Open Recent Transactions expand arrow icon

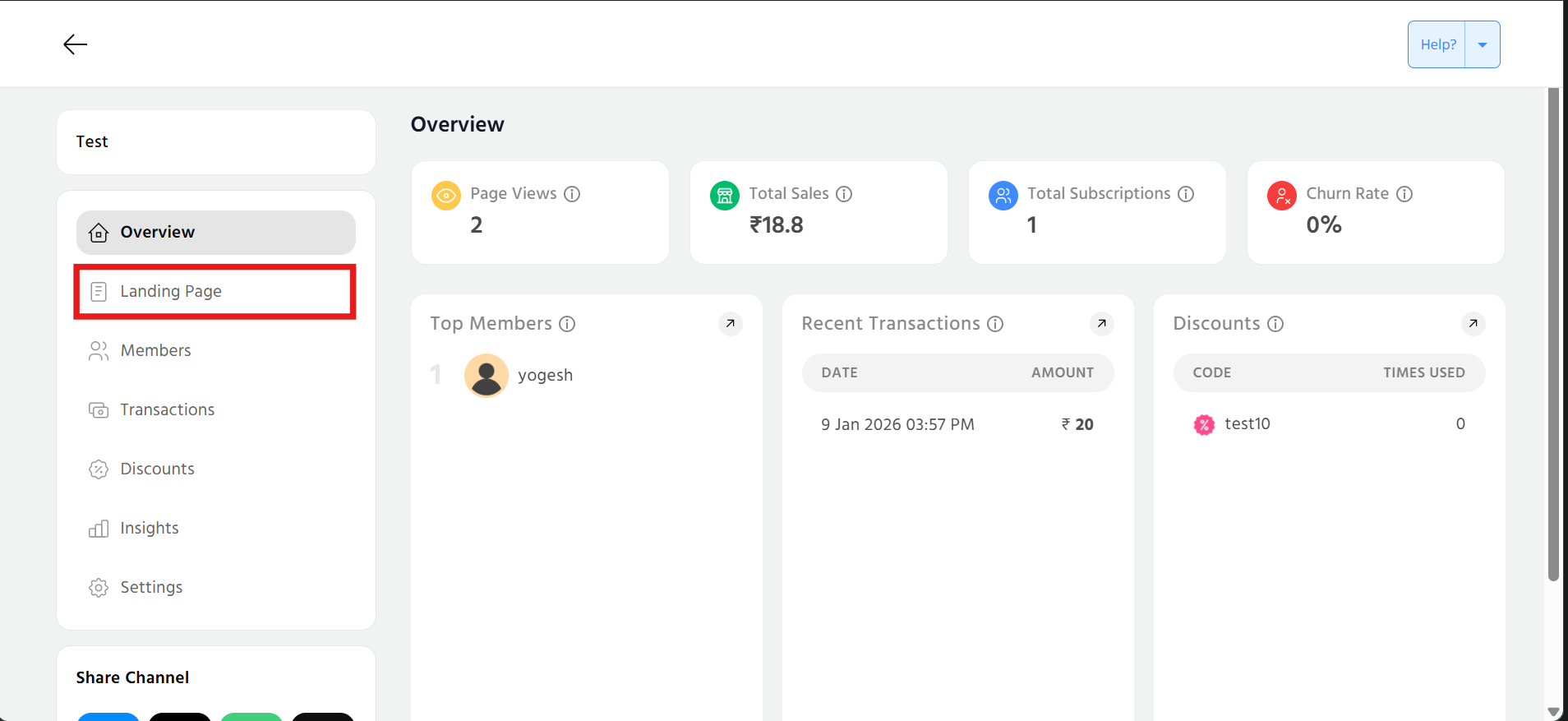(x=1101, y=324)
